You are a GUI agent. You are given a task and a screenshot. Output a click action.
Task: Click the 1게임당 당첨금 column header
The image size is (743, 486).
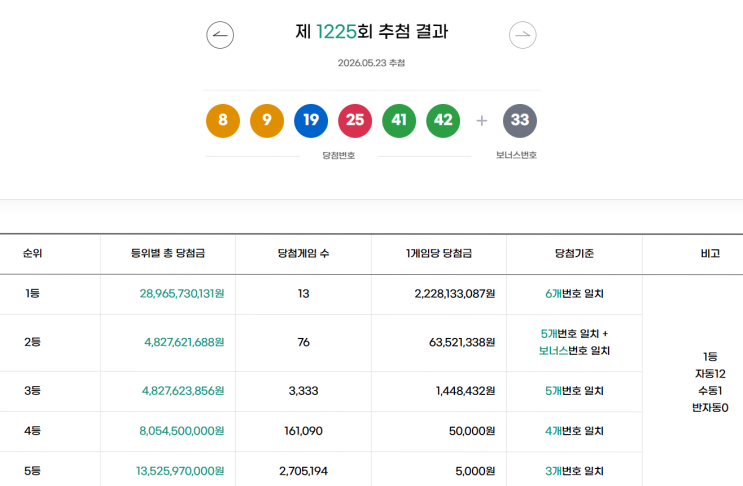pos(439,253)
